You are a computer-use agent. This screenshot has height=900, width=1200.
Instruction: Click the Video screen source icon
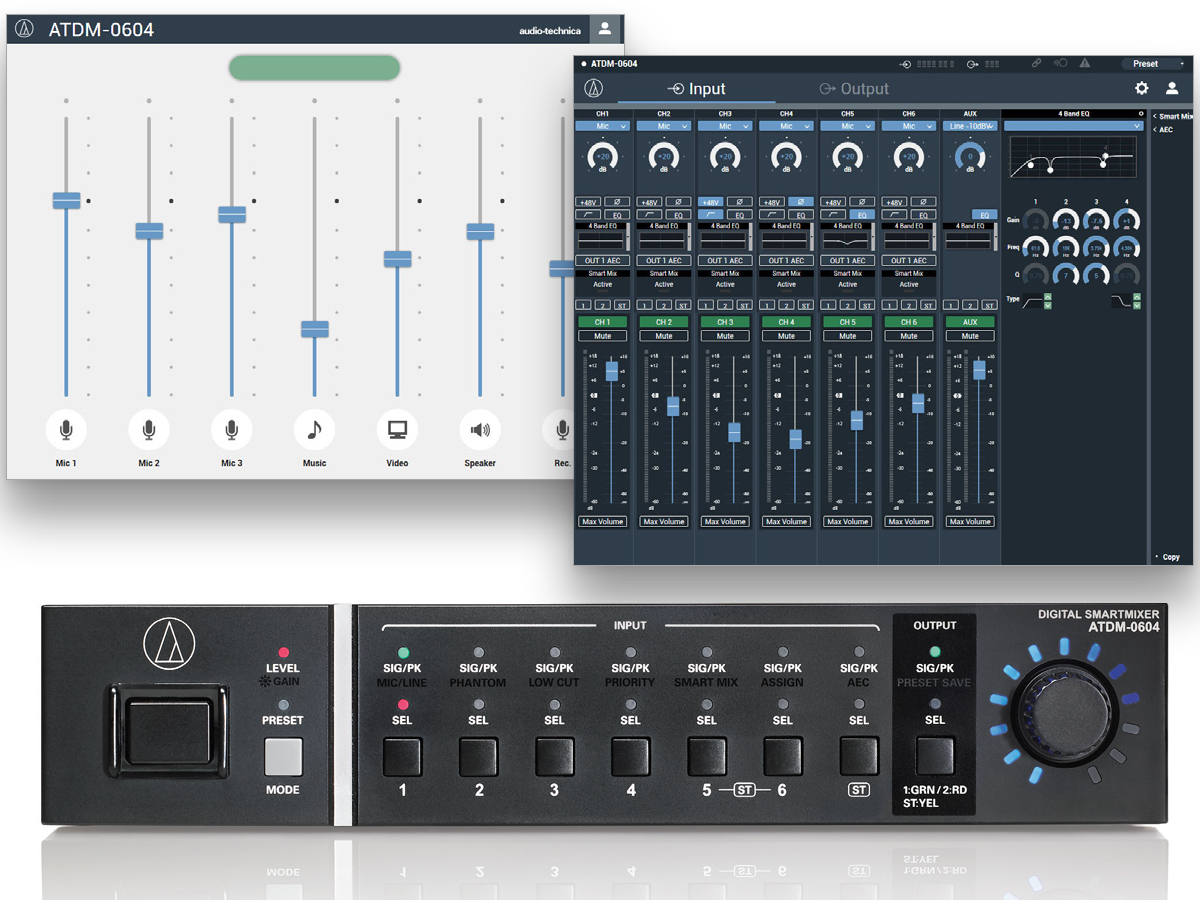pos(397,429)
